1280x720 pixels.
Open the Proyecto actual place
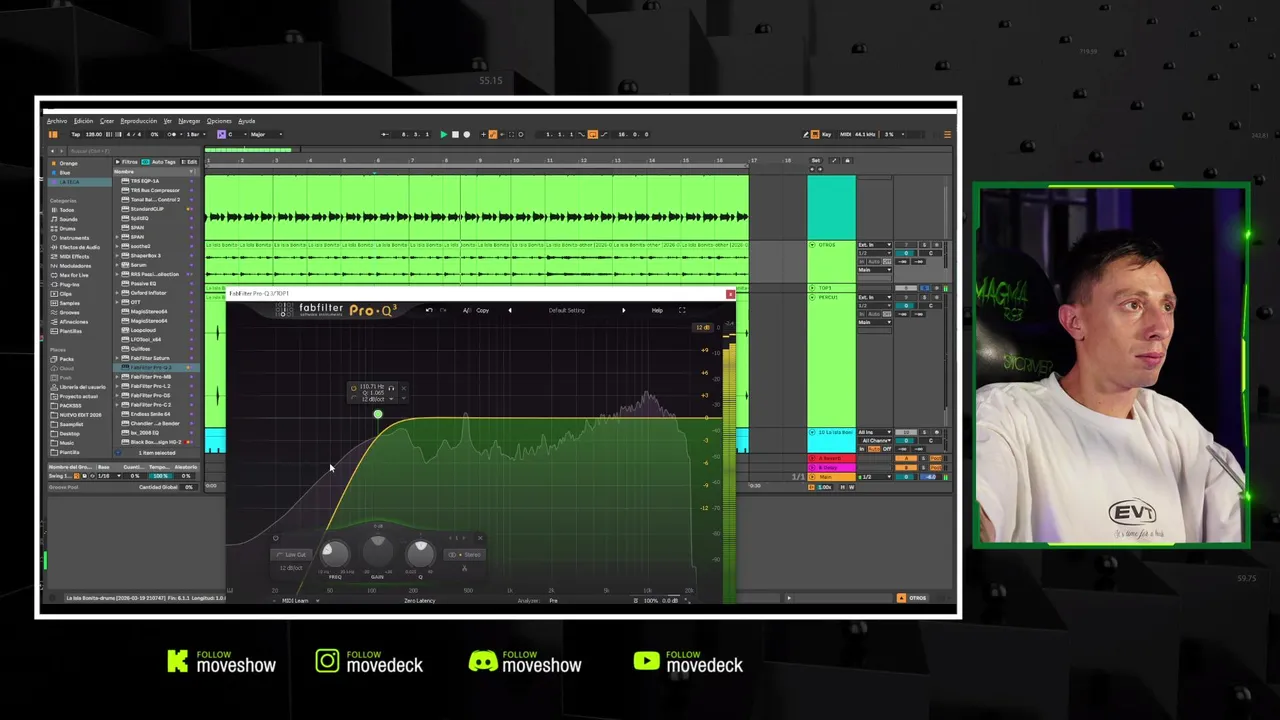pos(76,396)
